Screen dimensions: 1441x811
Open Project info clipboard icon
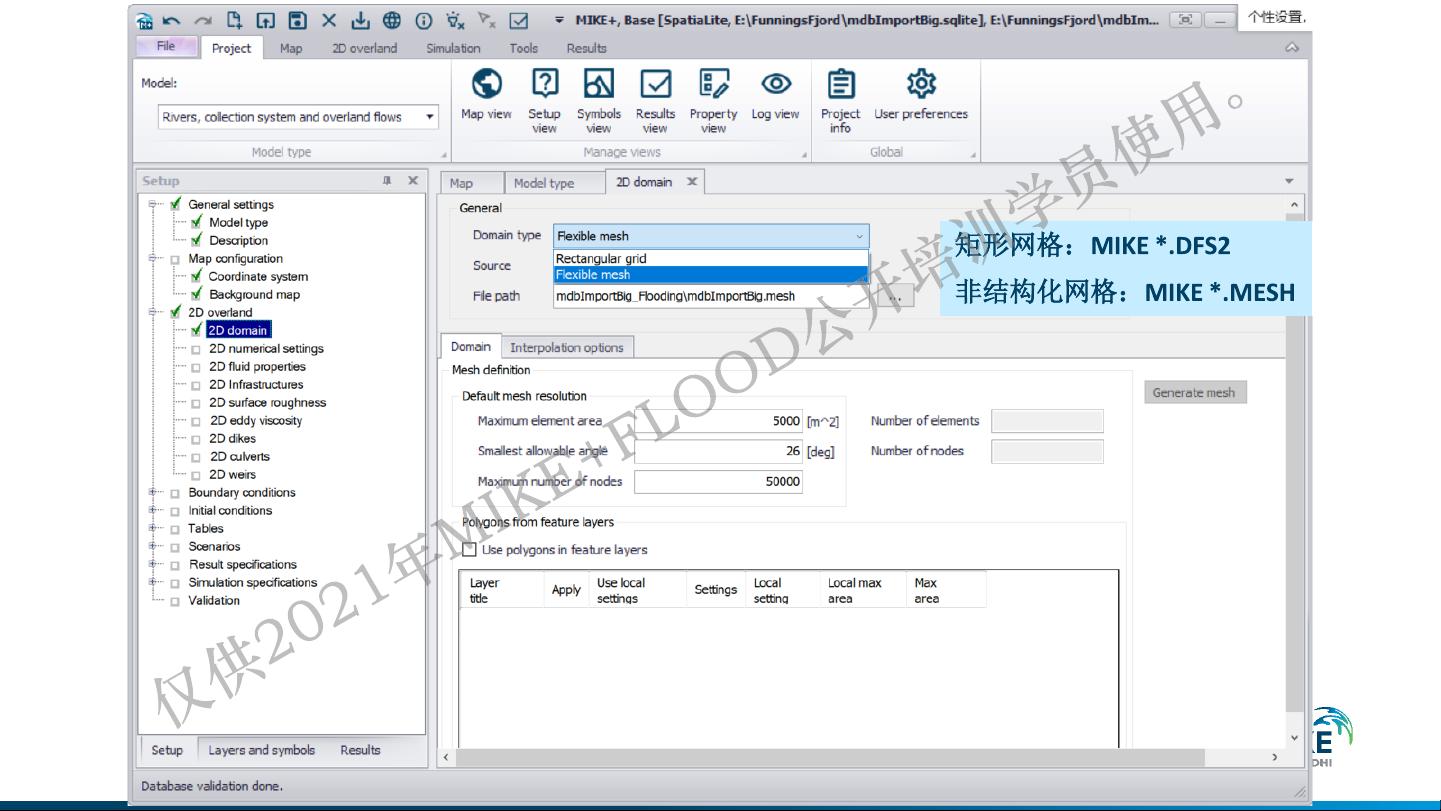pyautogui.click(x=841, y=100)
